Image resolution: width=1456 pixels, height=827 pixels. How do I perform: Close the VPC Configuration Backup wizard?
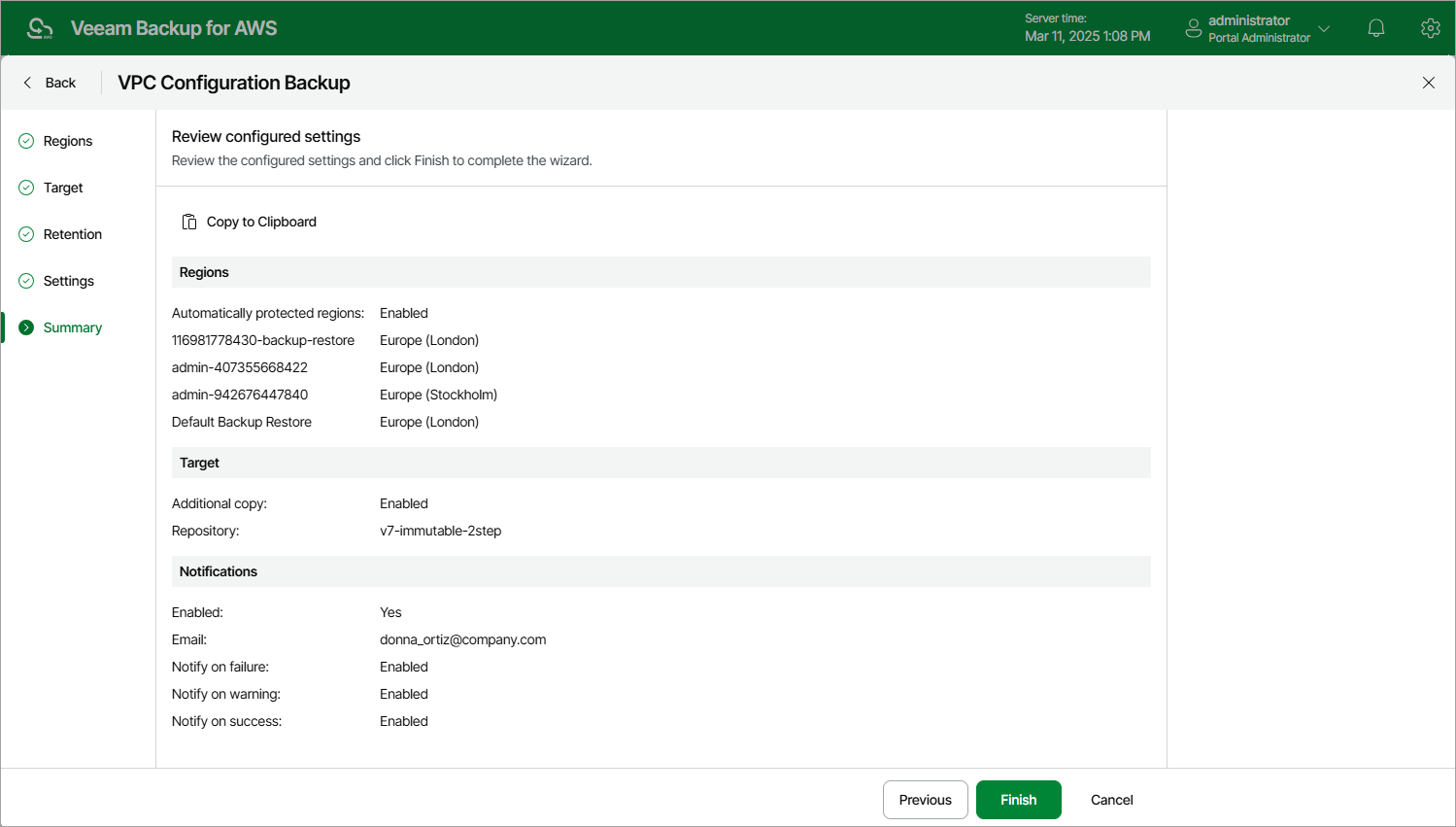click(1428, 83)
